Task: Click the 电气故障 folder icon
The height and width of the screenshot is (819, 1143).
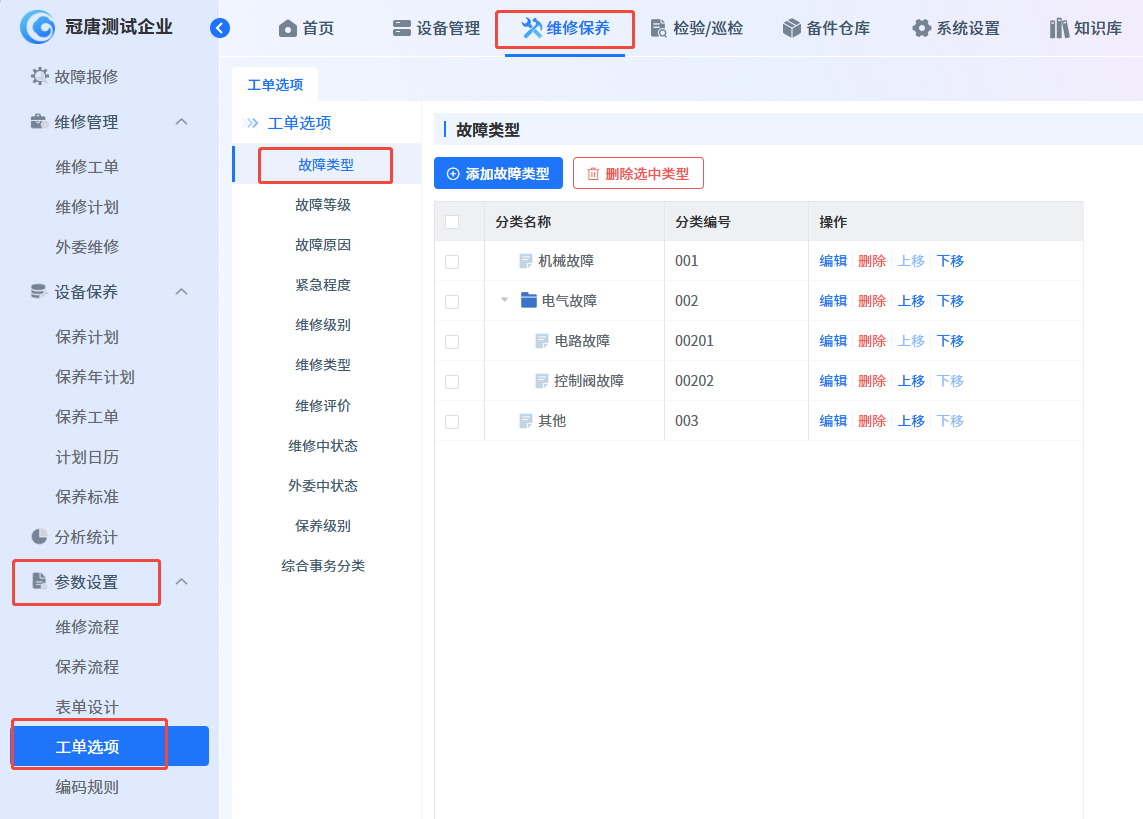Action: click(x=529, y=300)
